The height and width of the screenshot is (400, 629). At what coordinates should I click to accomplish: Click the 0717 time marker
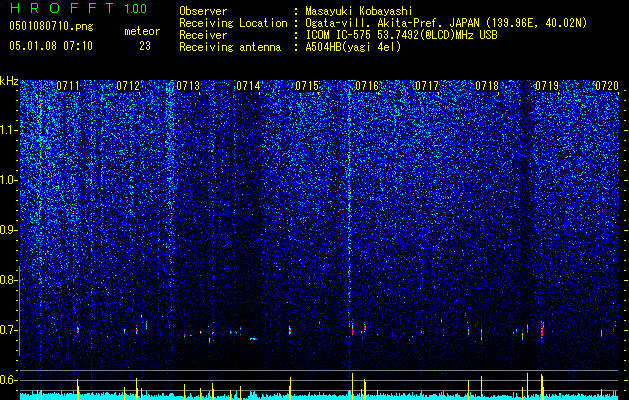[x=427, y=86]
